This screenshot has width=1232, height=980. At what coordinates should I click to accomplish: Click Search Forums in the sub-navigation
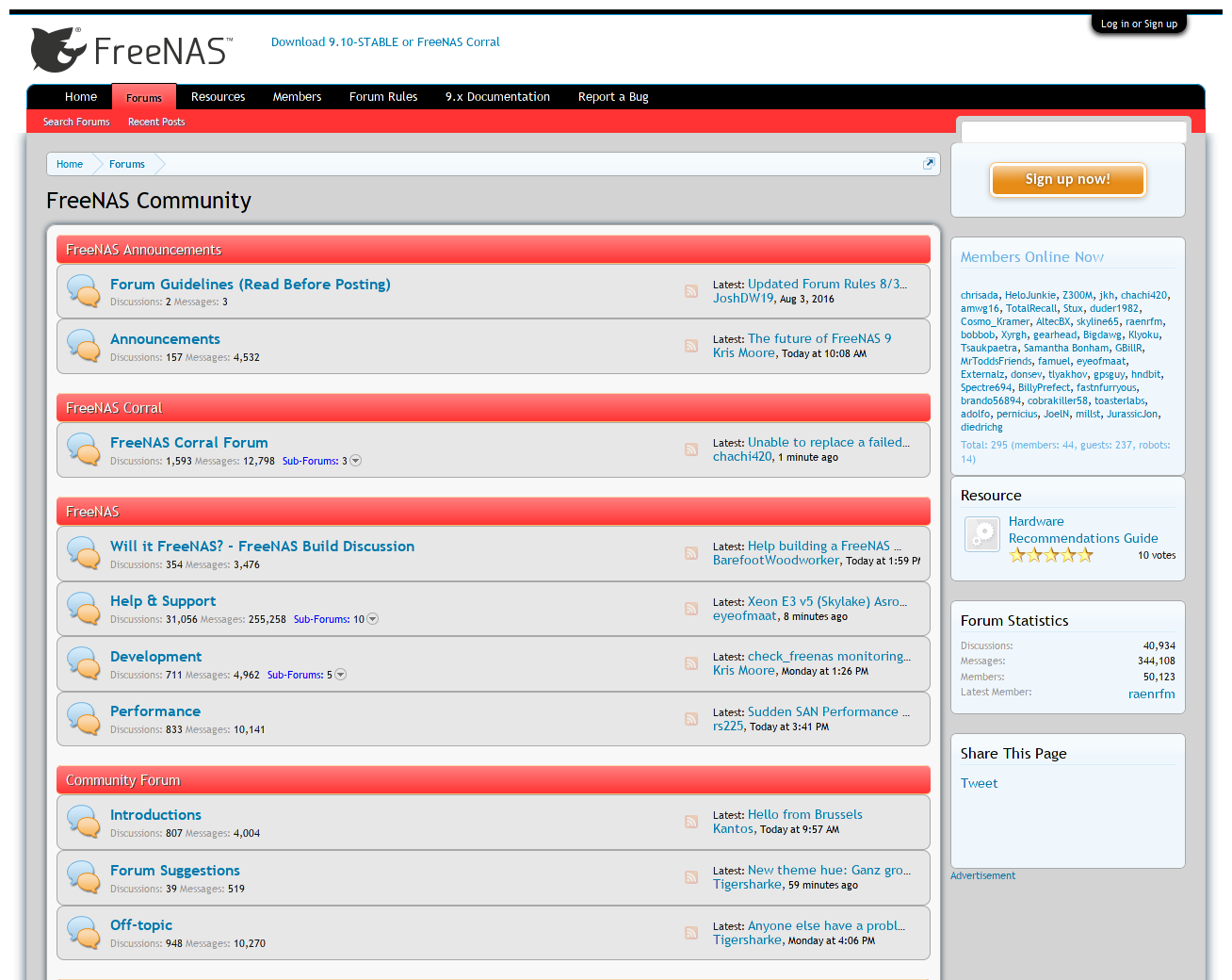pyautogui.click(x=76, y=122)
